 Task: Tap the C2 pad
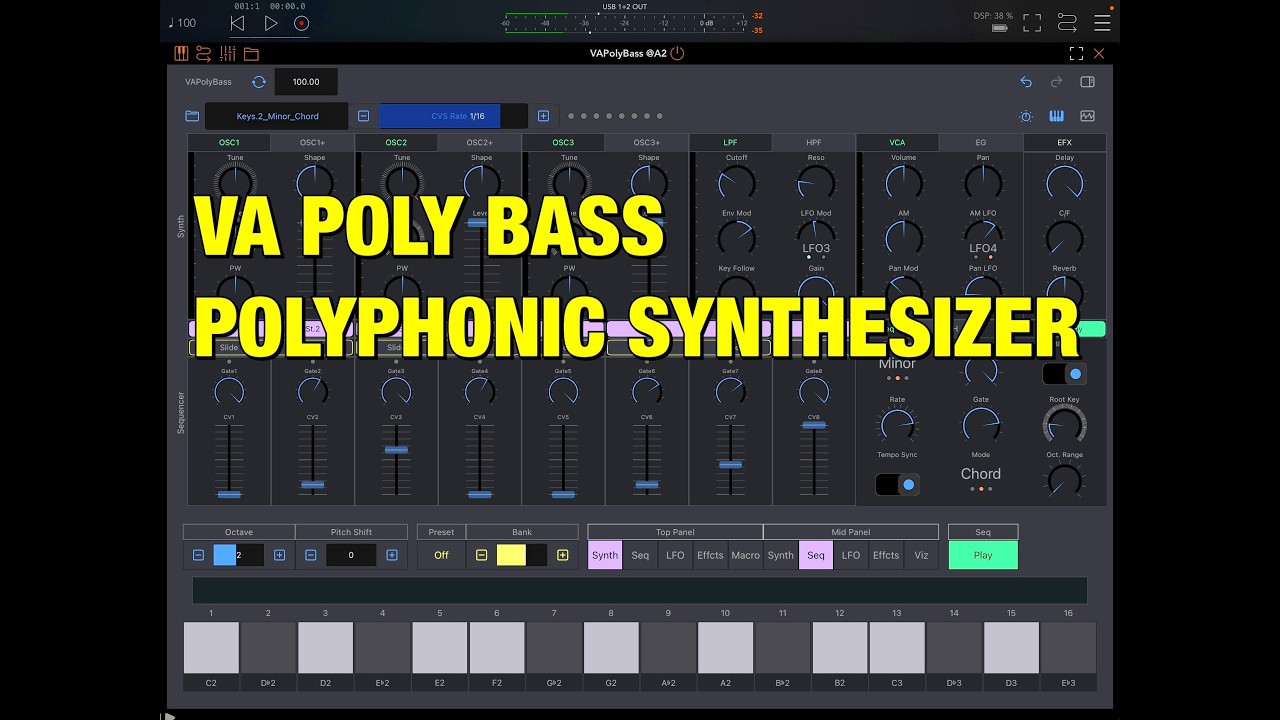coord(211,648)
